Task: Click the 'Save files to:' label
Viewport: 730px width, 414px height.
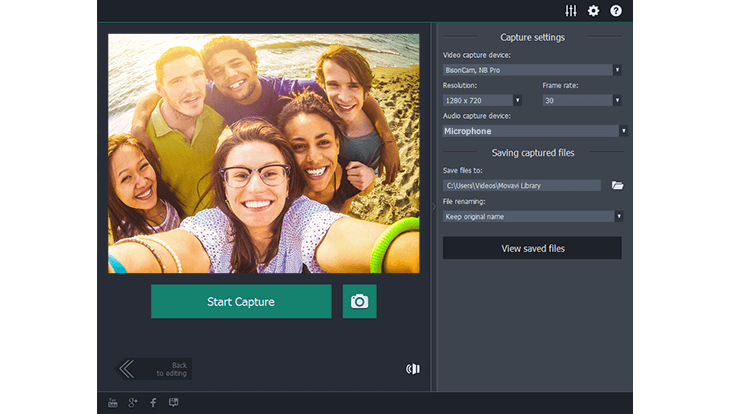Action: [462, 170]
